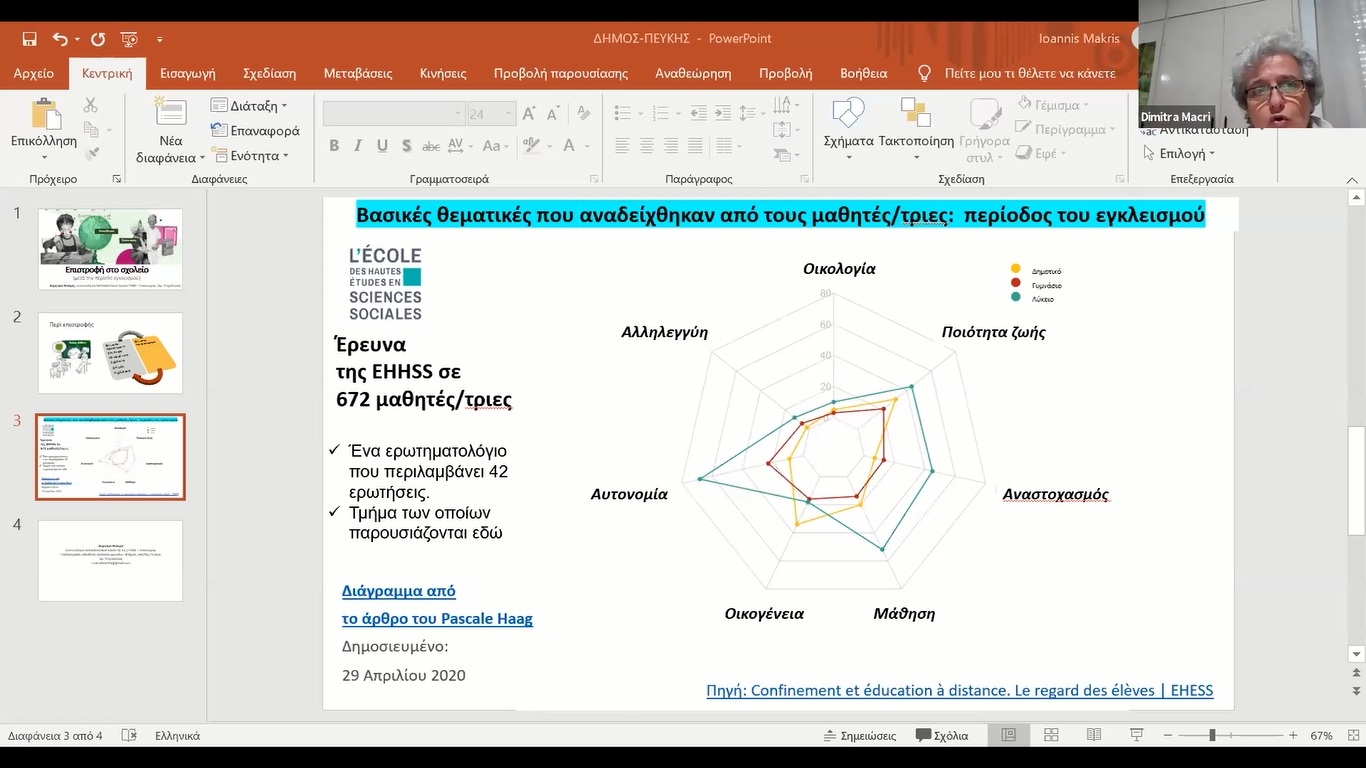The height and width of the screenshot is (768, 1366).
Task: Switch to the Προβολή παρουσίασης tab
Action: tap(561, 73)
